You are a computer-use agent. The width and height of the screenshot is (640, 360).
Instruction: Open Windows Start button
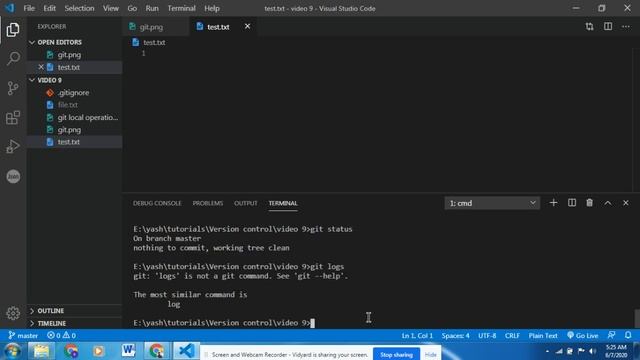tap(12, 351)
